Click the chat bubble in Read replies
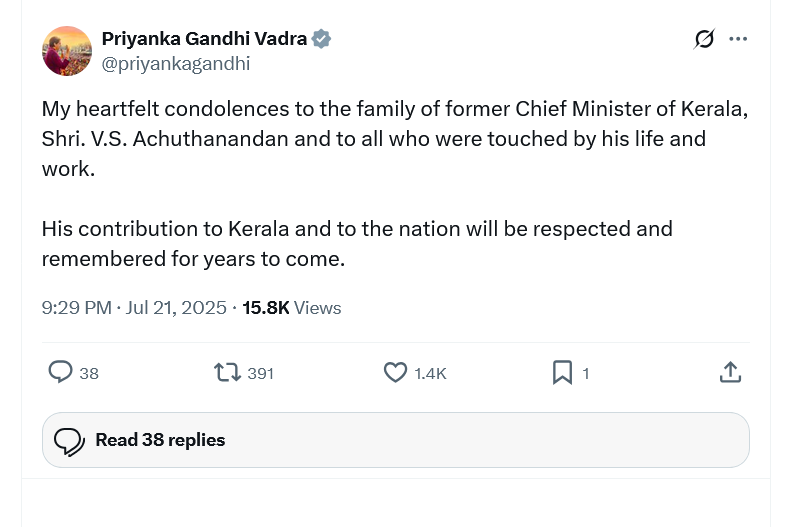 click(x=68, y=441)
